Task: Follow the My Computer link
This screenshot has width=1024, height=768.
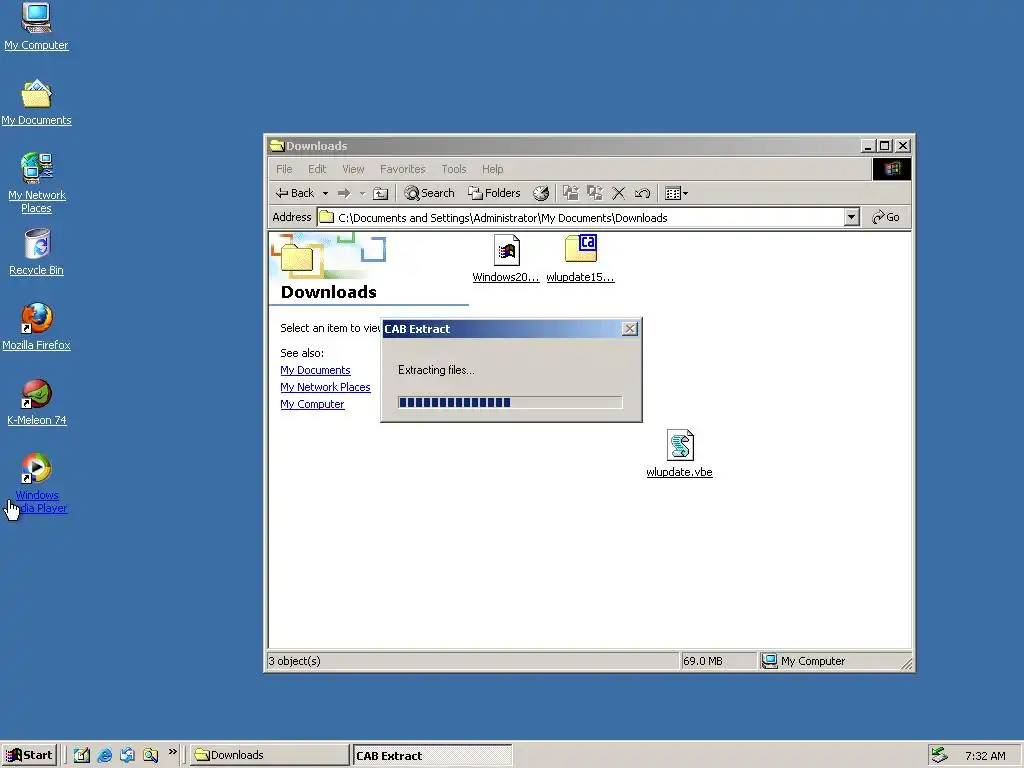Action: [x=312, y=404]
